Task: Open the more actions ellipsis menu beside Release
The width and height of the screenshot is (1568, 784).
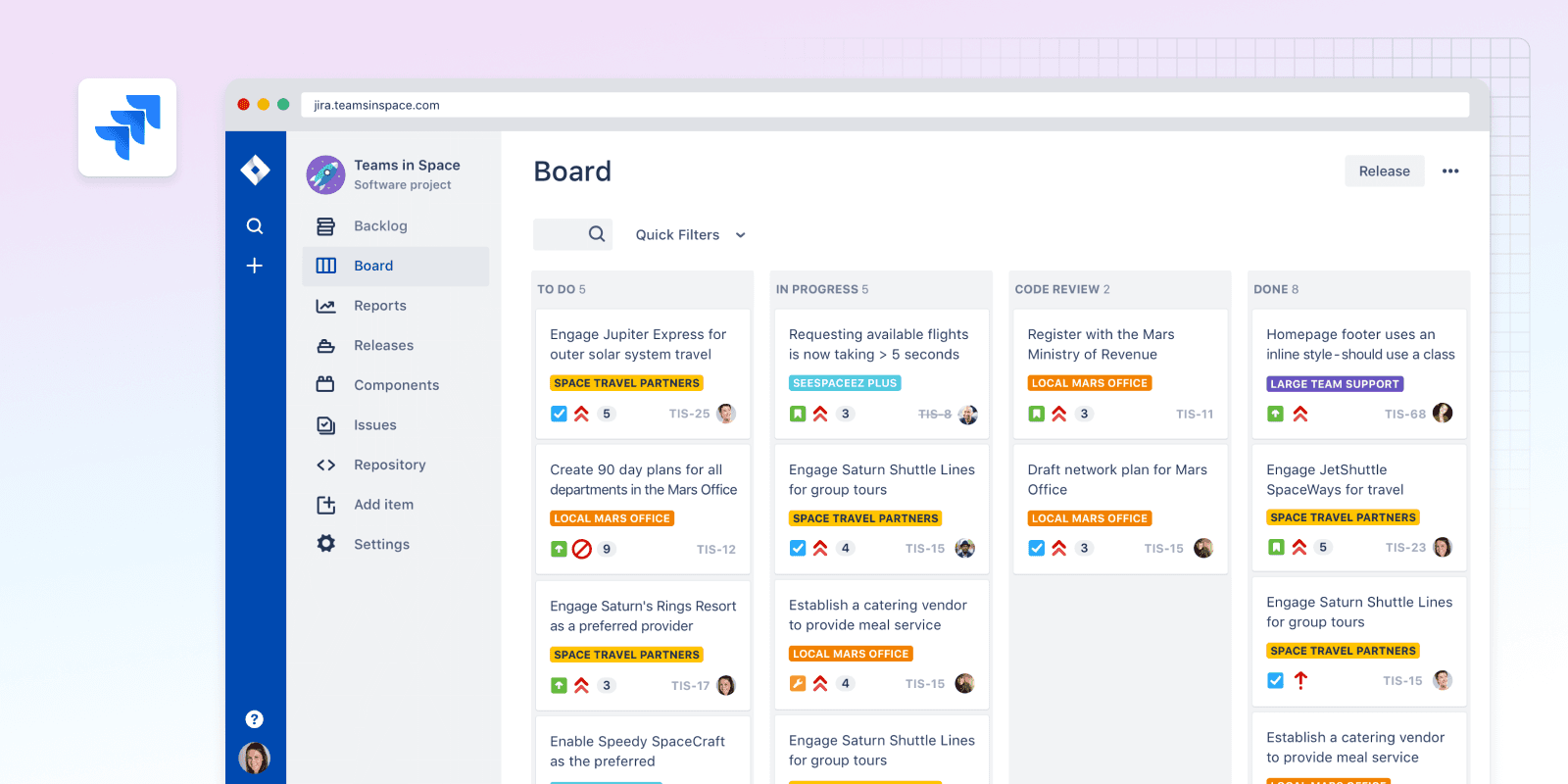Action: (x=1450, y=171)
